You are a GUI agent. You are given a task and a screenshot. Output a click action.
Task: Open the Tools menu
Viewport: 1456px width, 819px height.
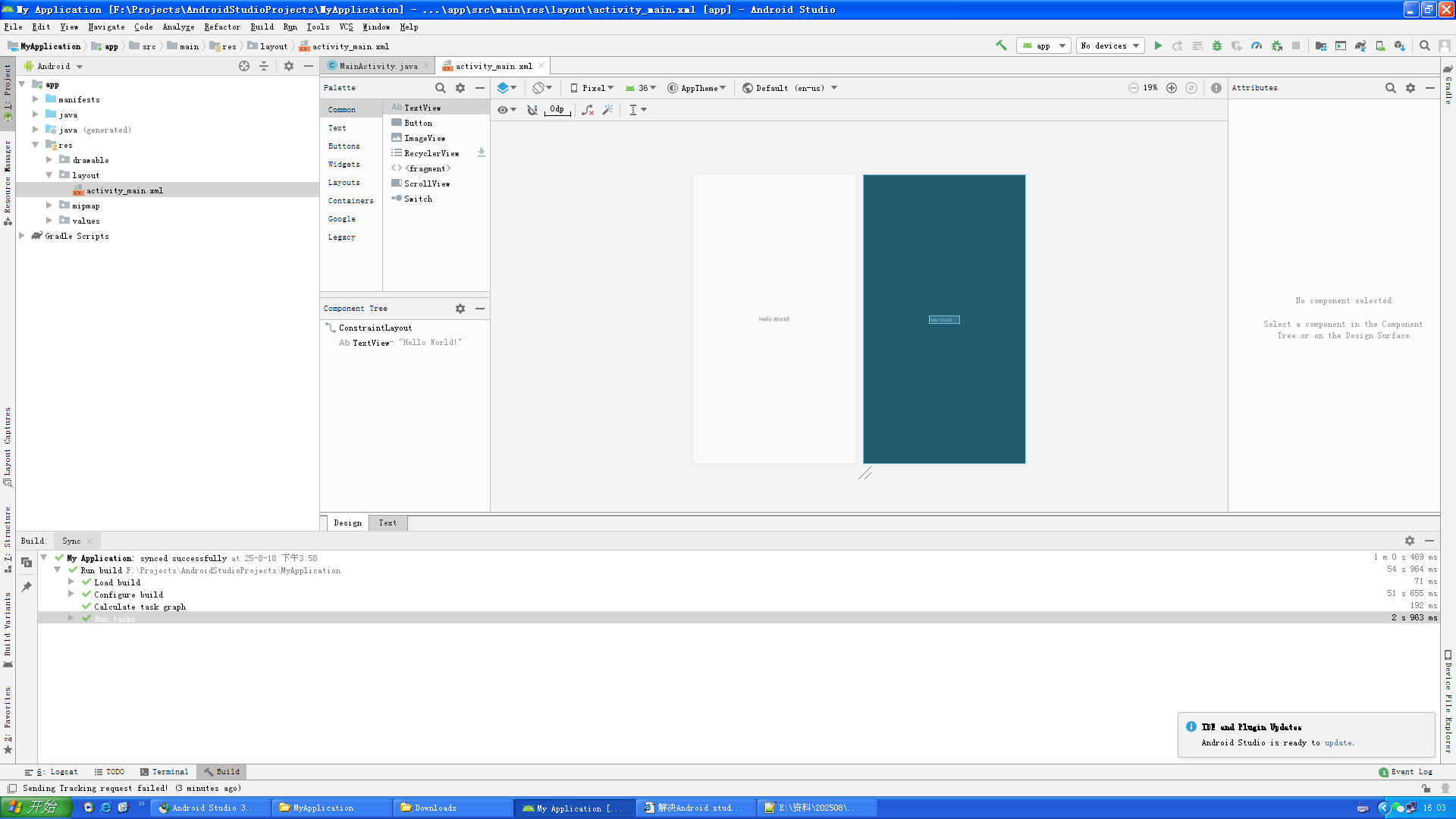point(318,27)
